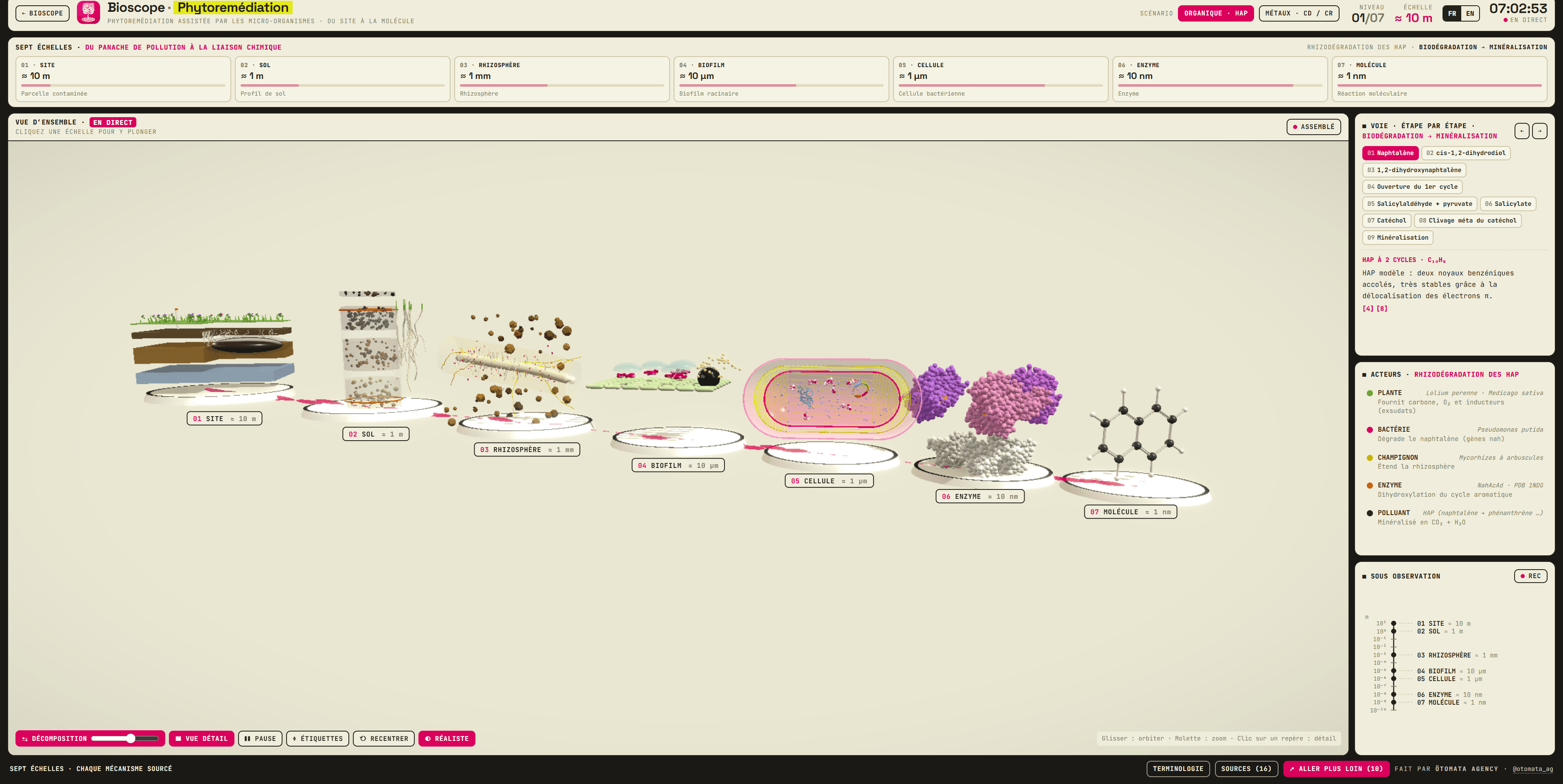Select the Organique HAP scenario
Image resolution: width=1563 pixels, height=784 pixels.
pyautogui.click(x=1215, y=13)
